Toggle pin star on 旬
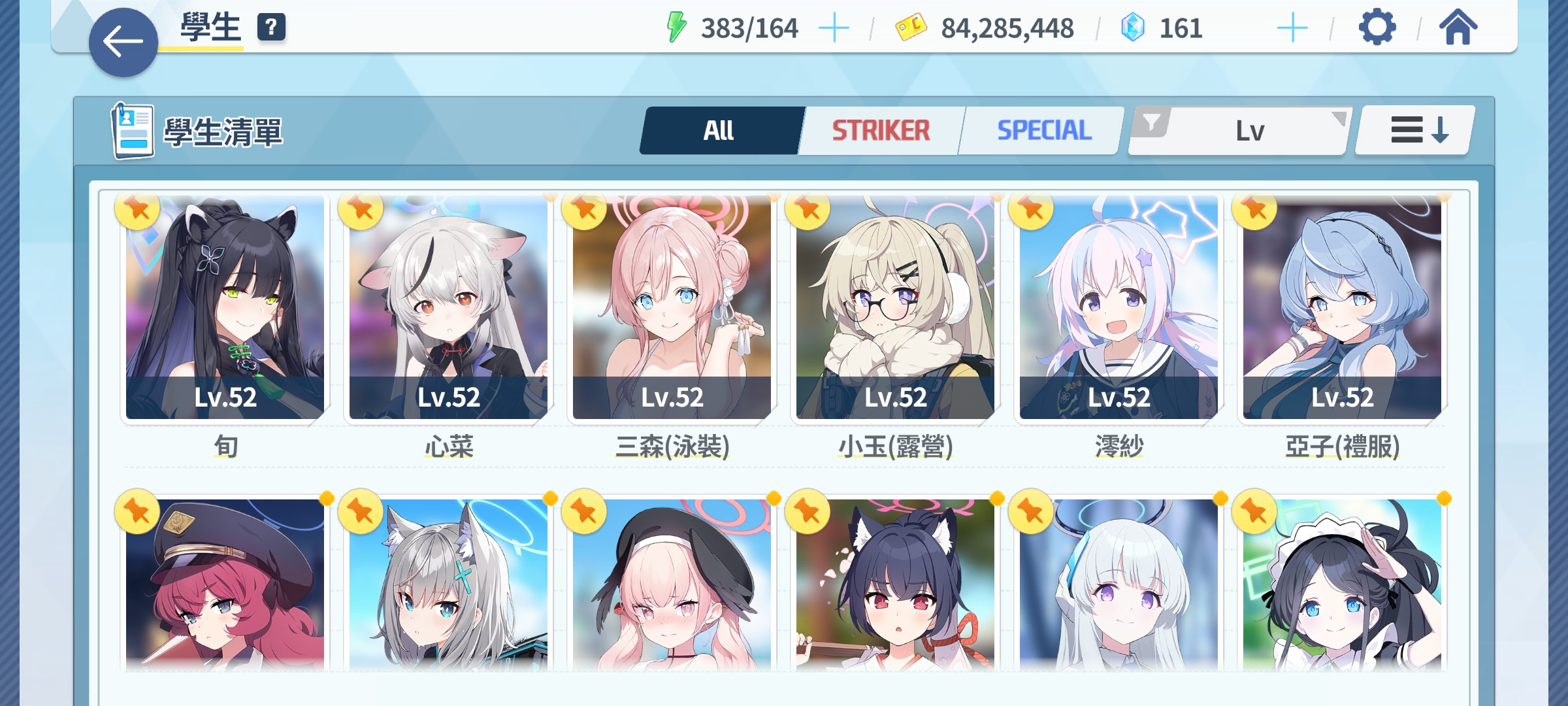The image size is (1568, 706). click(x=137, y=209)
